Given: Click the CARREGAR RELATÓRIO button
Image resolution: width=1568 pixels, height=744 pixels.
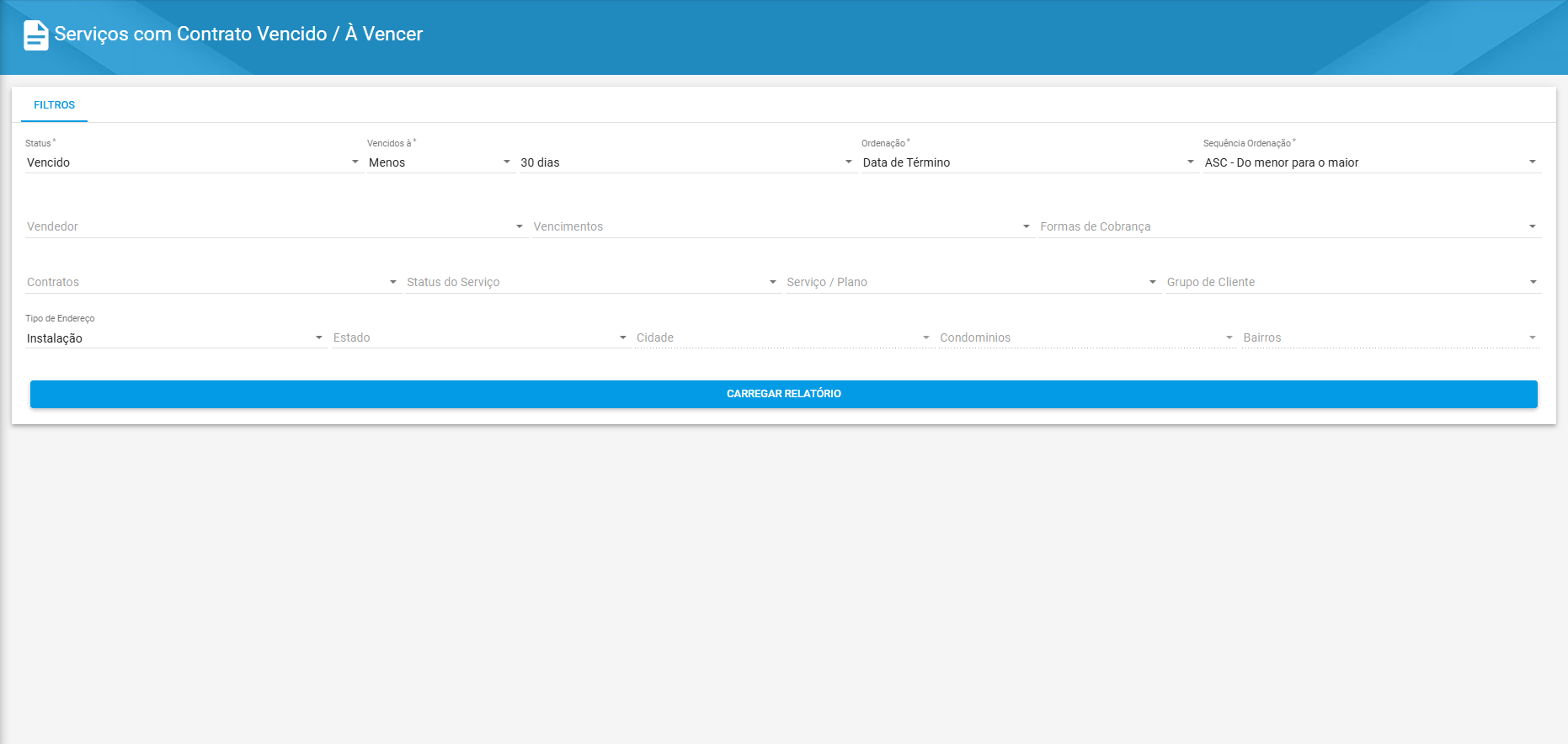Looking at the screenshot, I should tap(784, 394).
